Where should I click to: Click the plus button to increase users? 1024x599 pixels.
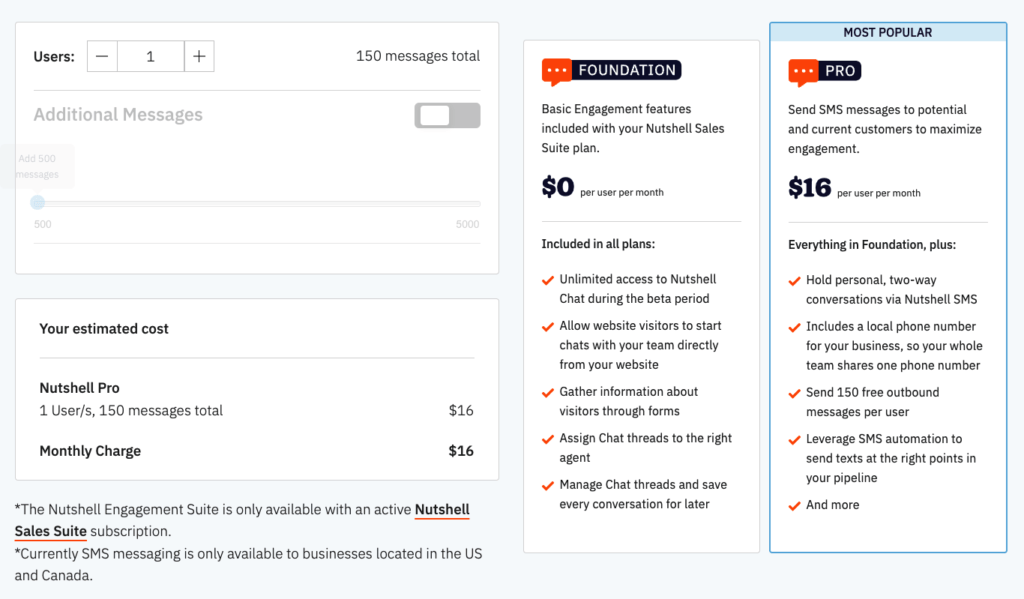point(199,57)
